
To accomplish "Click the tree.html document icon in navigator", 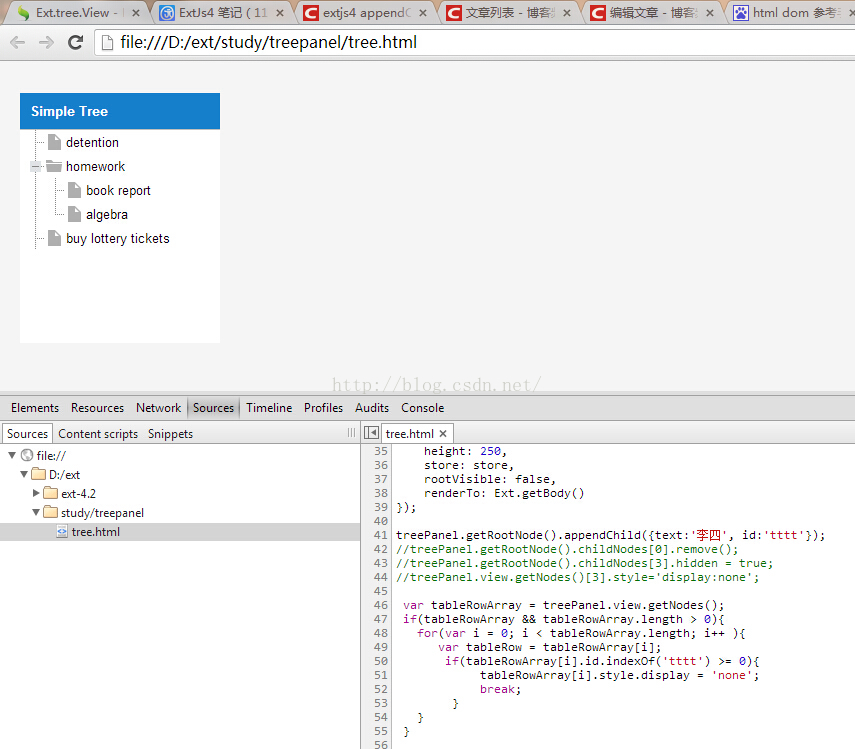I will [62, 531].
